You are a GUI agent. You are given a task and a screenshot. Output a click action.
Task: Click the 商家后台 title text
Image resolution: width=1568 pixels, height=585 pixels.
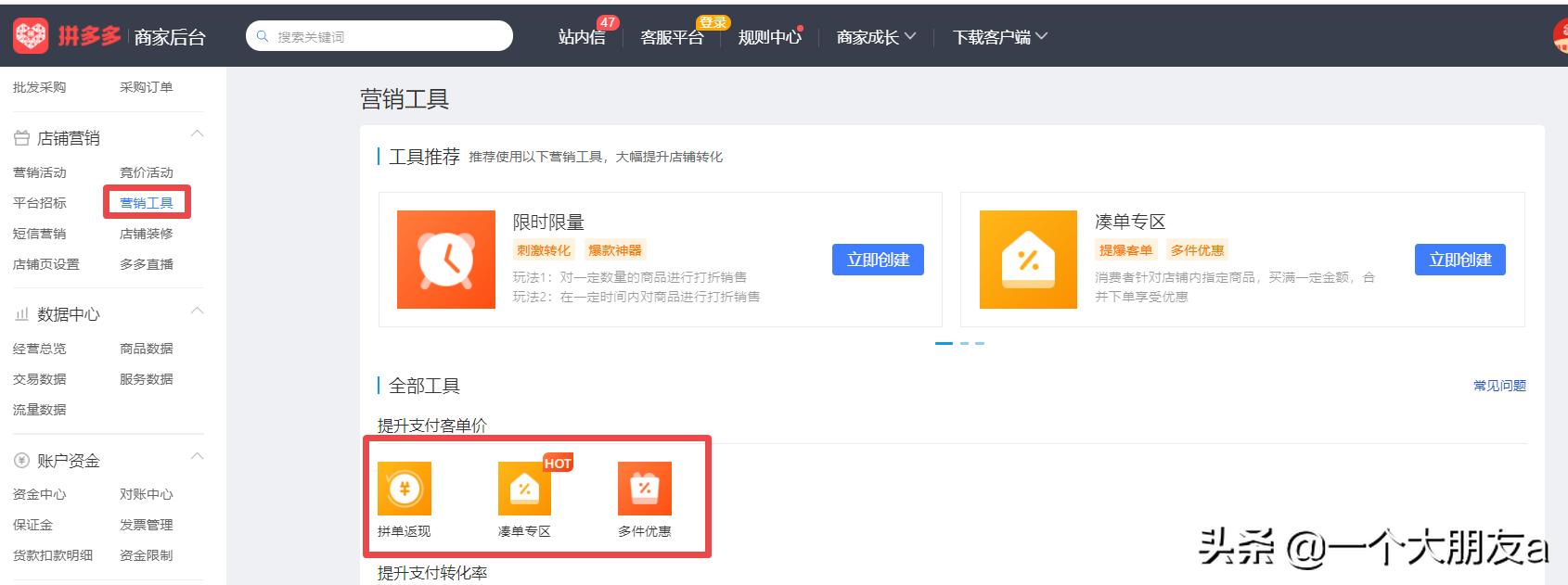[170, 37]
